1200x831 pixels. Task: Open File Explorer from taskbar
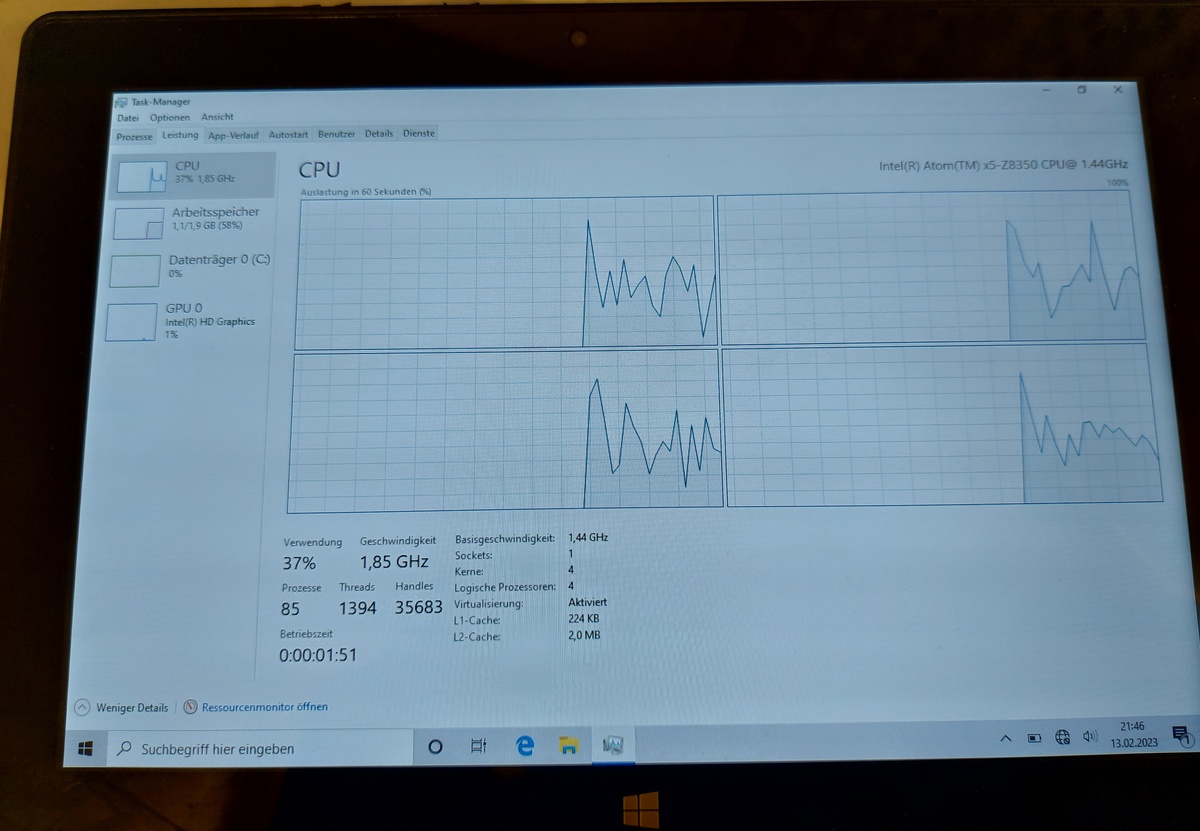[x=569, y=745]
